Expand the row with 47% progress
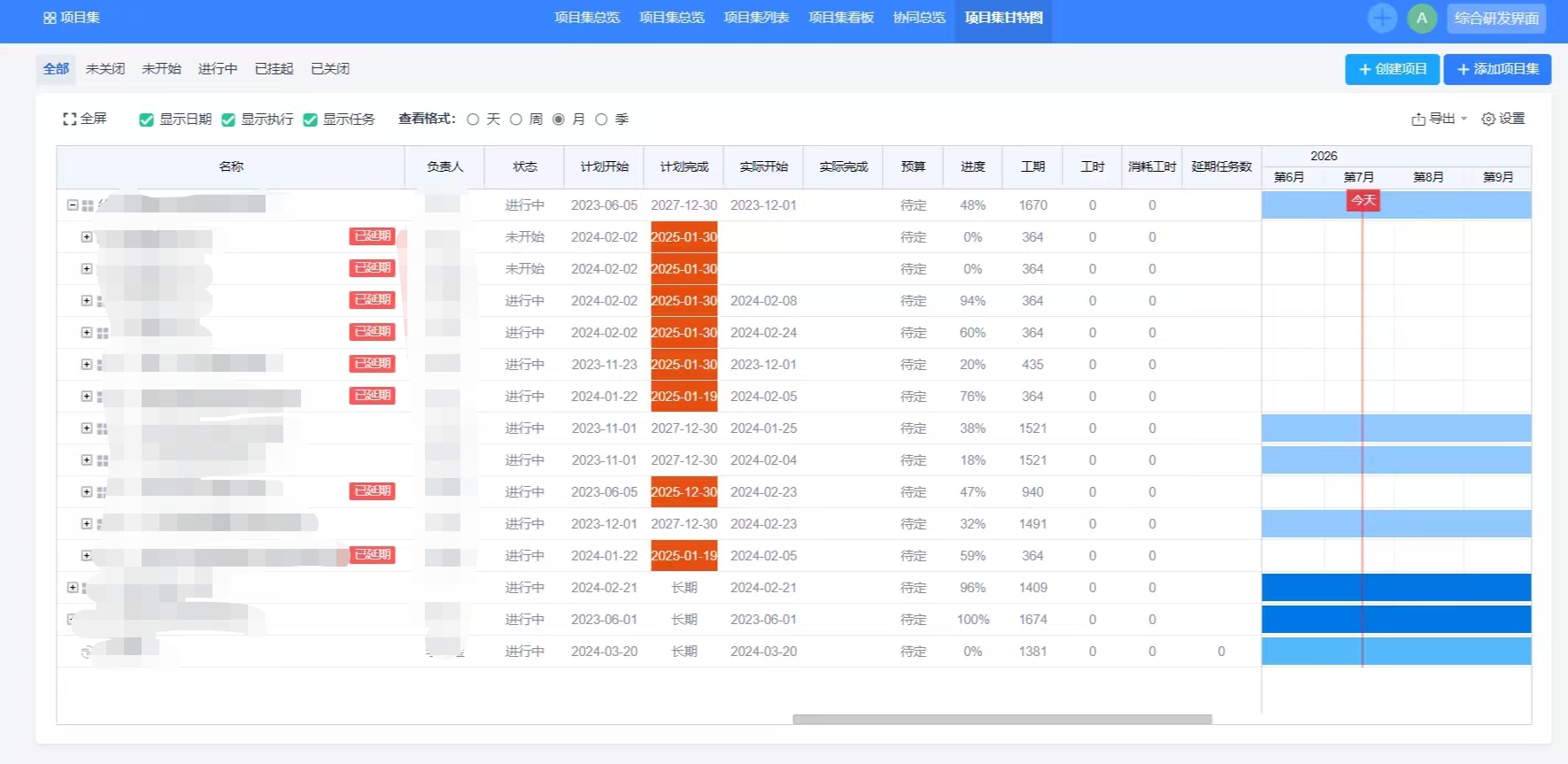The height and width of the screenshot is (764, 1568). 87,491
